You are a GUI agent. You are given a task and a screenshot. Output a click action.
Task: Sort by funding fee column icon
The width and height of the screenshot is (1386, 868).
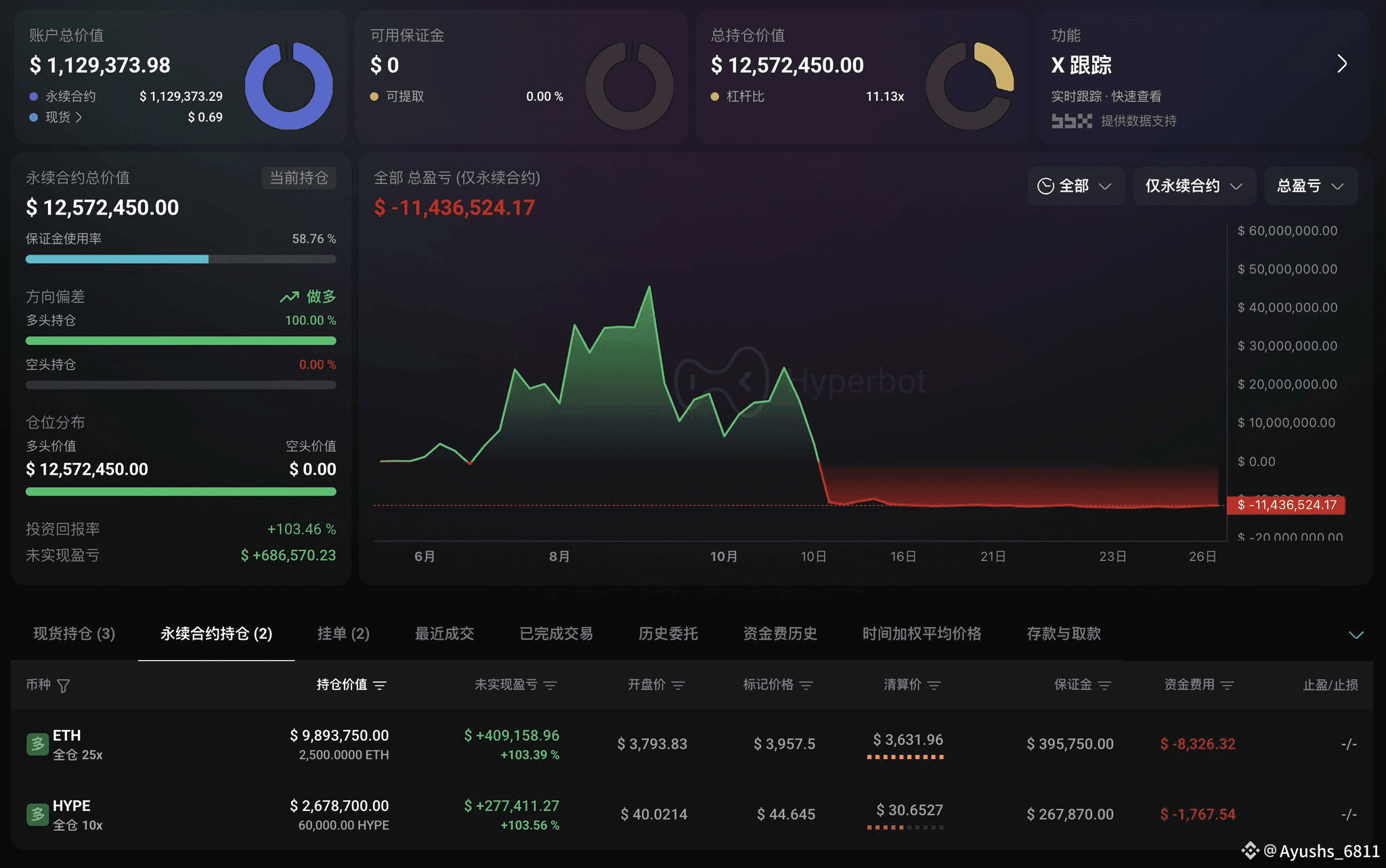click(1227, 685)
